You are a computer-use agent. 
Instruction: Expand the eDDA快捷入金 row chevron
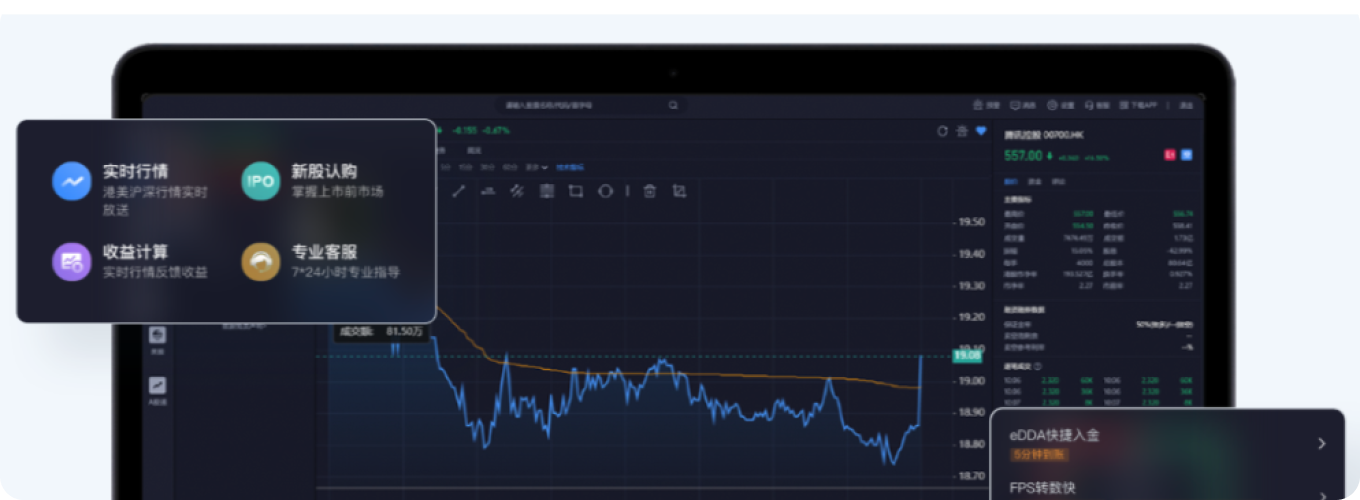click(1321, 444)
